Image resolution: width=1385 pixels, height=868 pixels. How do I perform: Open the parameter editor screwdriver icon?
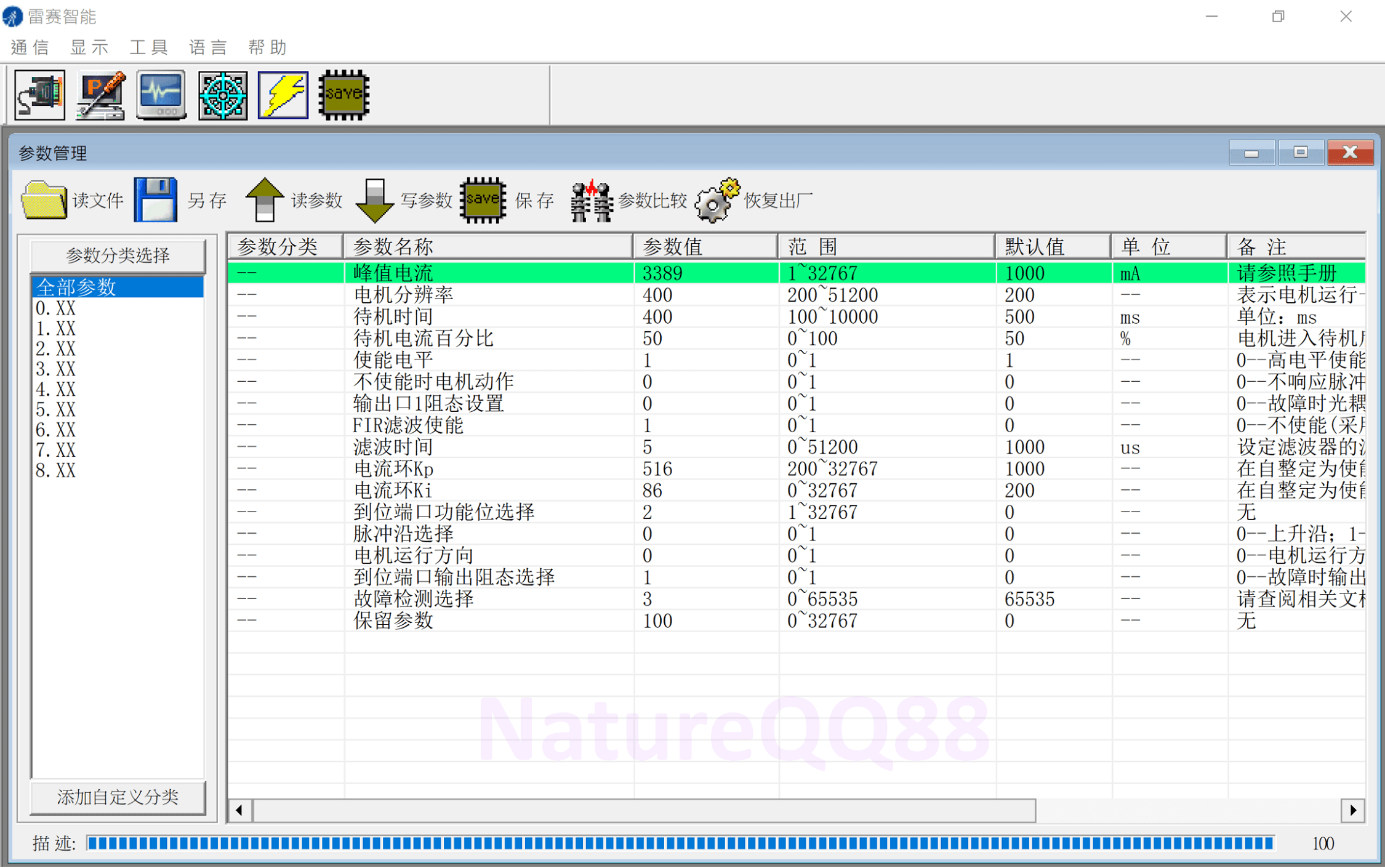click(101, 95)
